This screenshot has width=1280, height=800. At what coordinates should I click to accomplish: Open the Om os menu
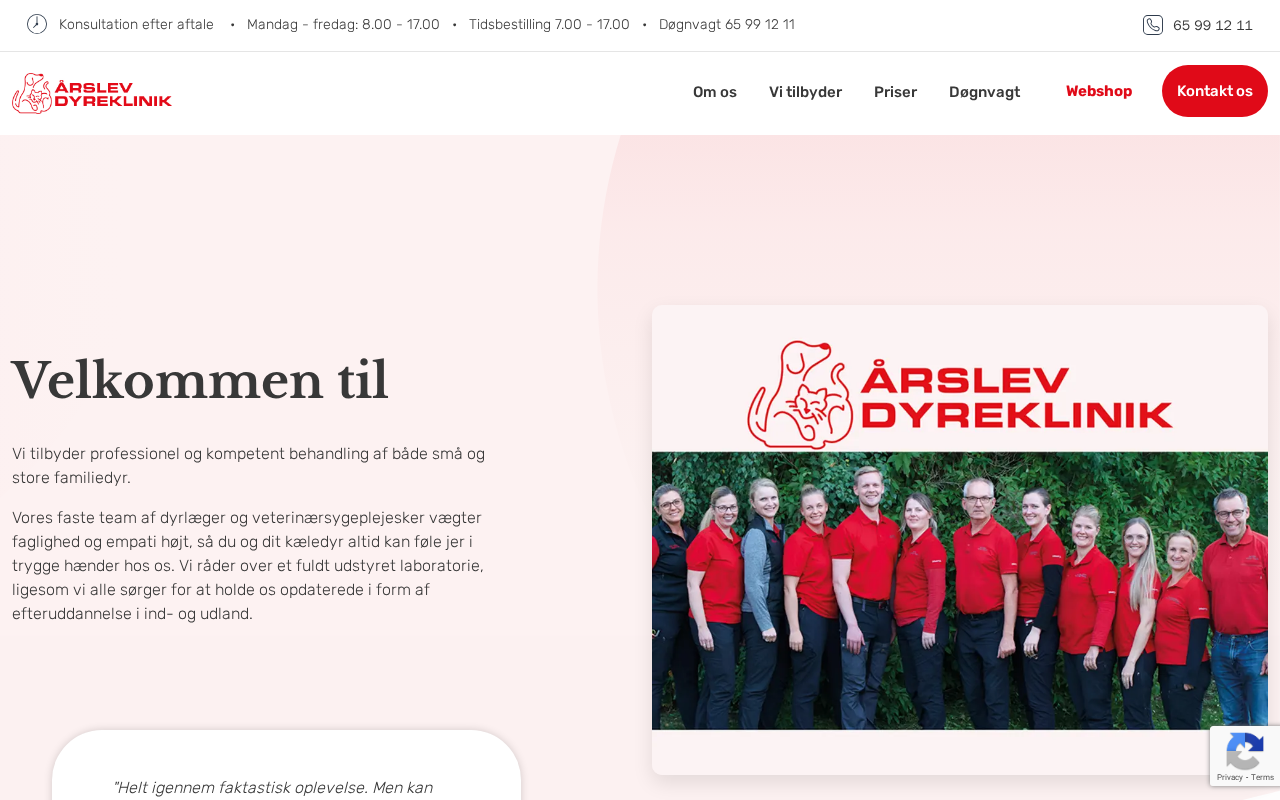[x=715, y=92]
